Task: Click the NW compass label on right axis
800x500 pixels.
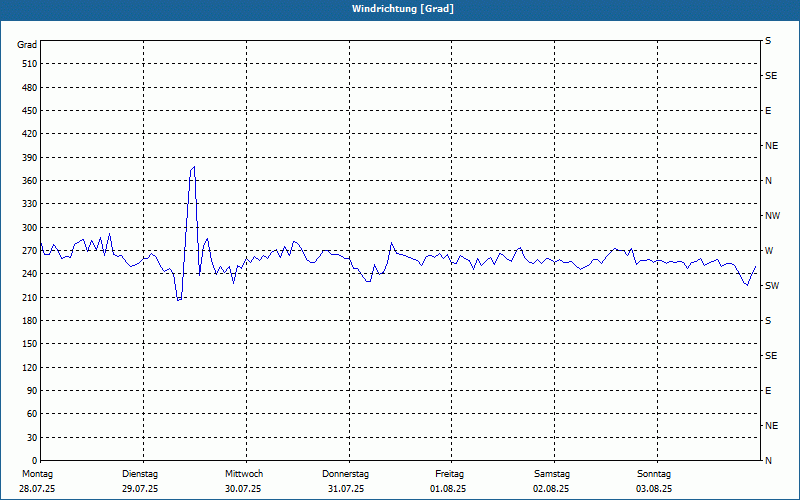Action: coord(772,216)
